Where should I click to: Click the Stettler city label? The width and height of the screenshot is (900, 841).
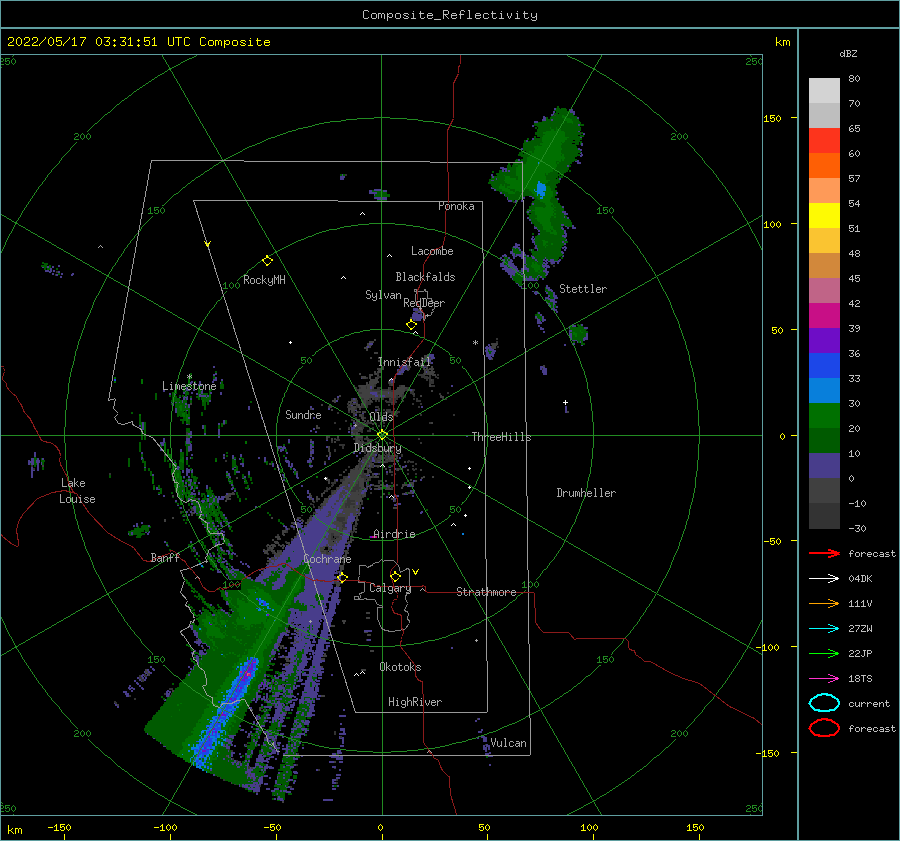(x=583, y=289)
